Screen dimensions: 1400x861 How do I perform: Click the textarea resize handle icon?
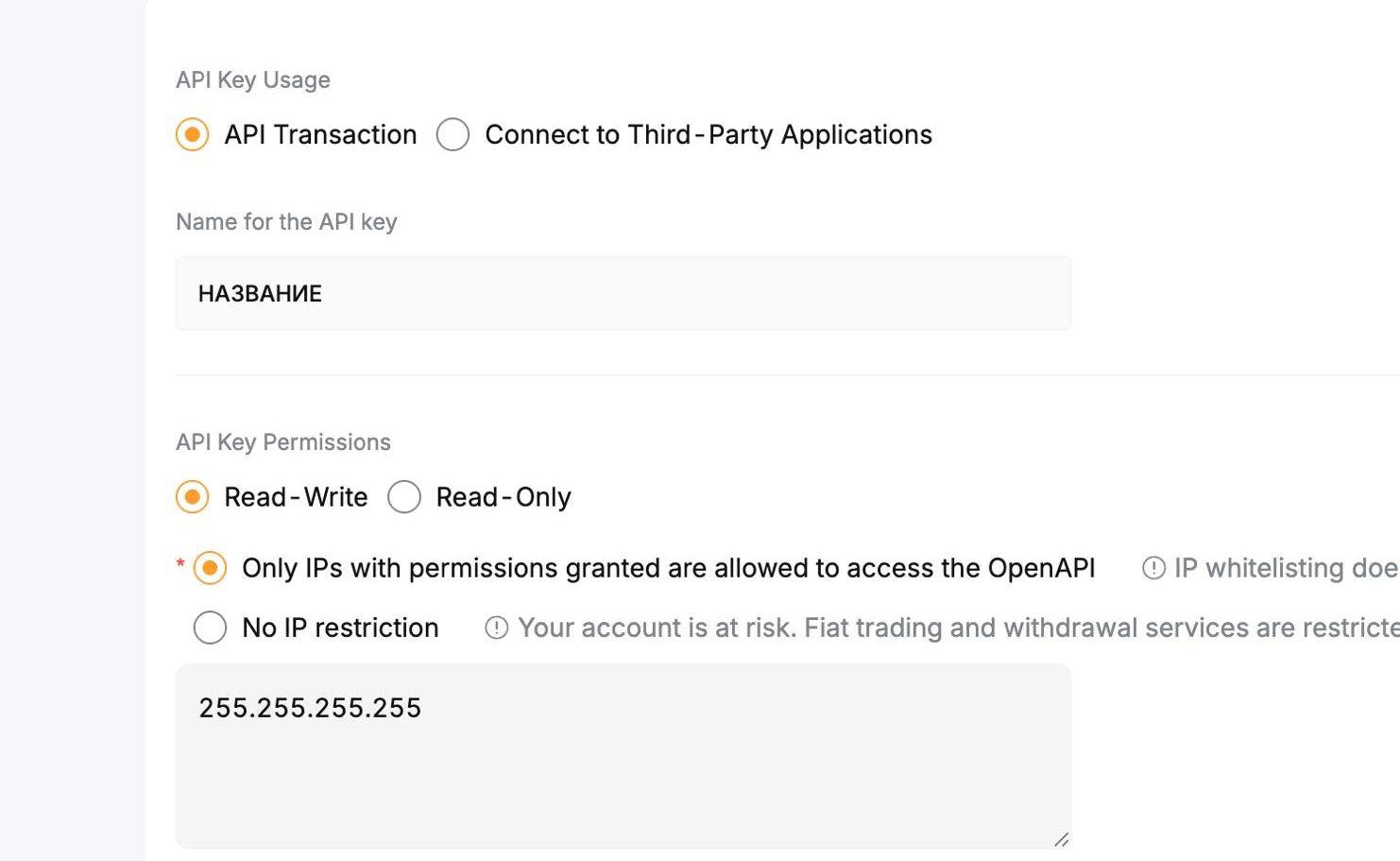tap(1061, 839)
